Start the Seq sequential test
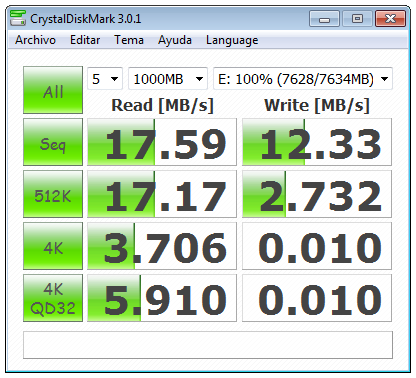This screenshot has height=378, width=416. [x=53, y=142]
